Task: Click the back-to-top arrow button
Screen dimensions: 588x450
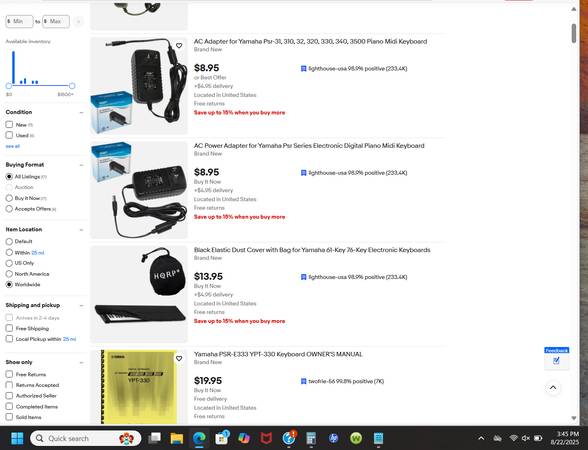Action: click(x=553, y=388)
